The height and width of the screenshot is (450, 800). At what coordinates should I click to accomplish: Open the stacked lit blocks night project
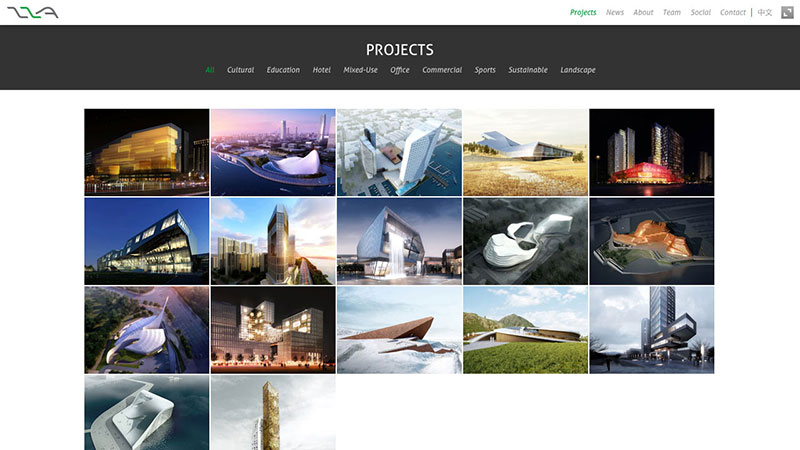point(273,330)
